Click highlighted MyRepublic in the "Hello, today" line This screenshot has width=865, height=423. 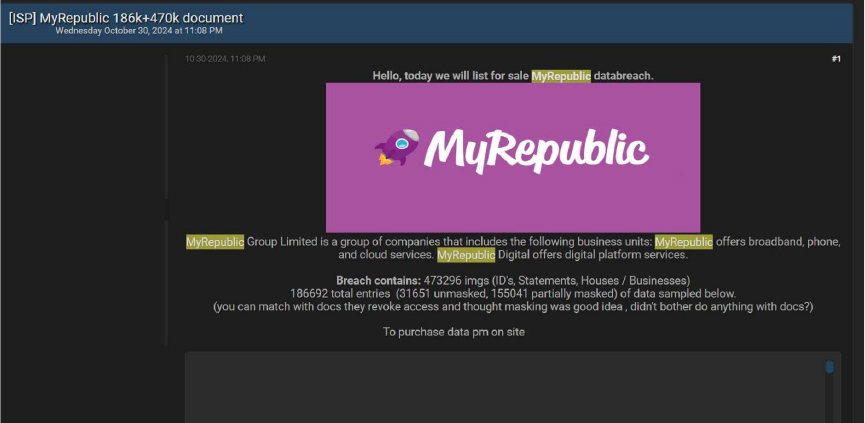coord(561,76)
